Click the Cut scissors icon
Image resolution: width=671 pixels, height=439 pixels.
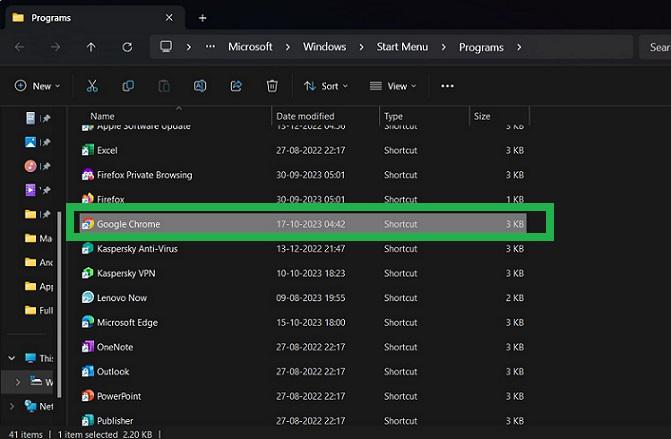(x=92, y=86)
